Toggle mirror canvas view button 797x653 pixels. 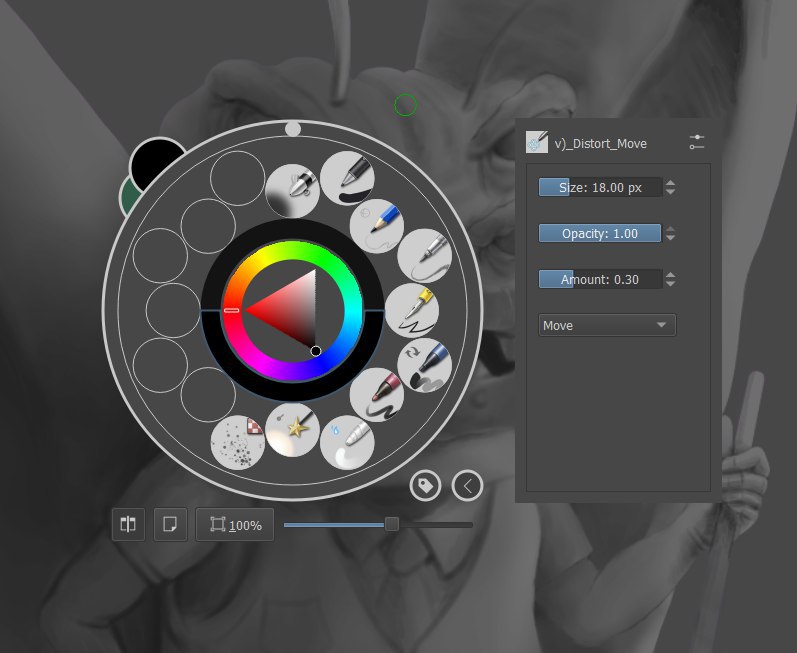click(128, 524)
